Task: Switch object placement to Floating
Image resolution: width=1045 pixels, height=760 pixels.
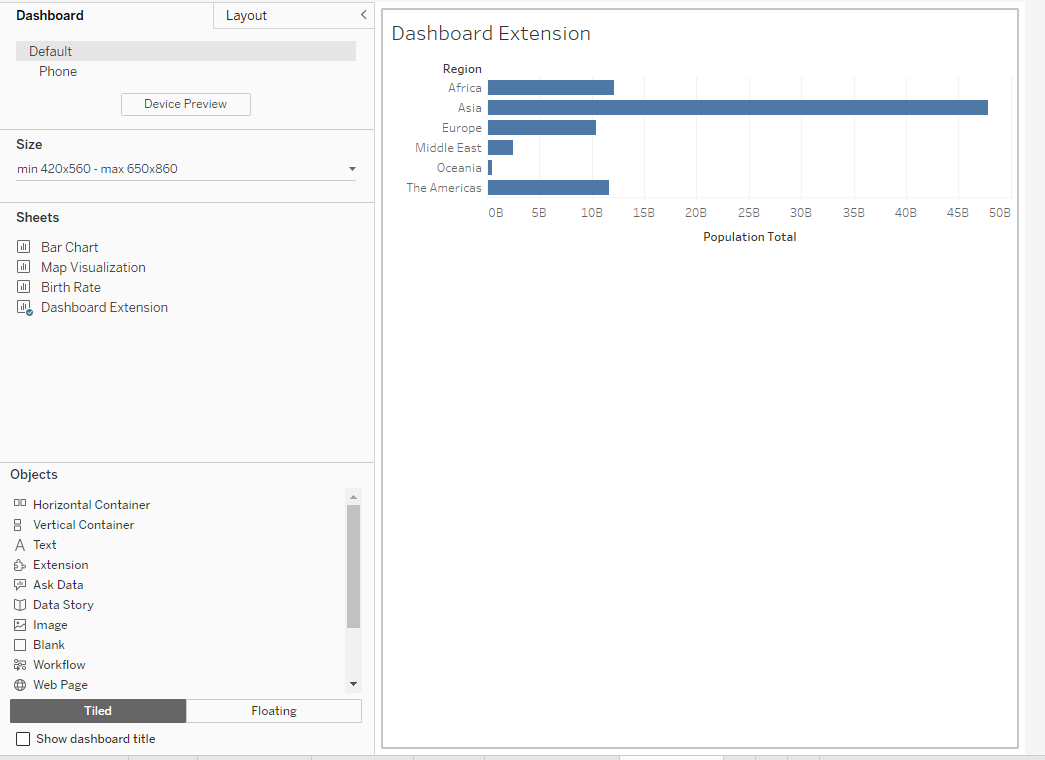Action: 273,711
